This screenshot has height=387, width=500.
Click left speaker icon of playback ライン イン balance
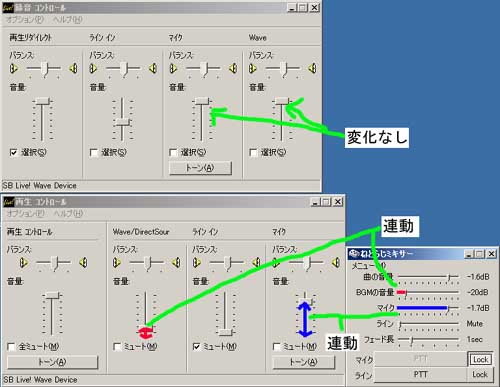[196, 263]
